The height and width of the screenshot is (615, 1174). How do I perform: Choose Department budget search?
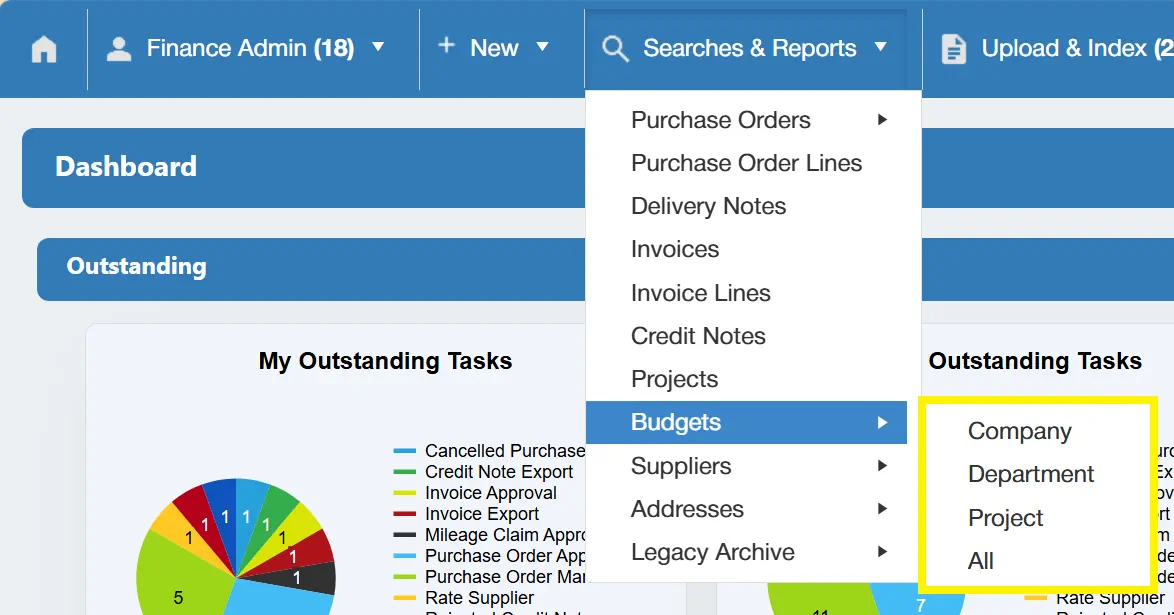(x=1030, y=474)
